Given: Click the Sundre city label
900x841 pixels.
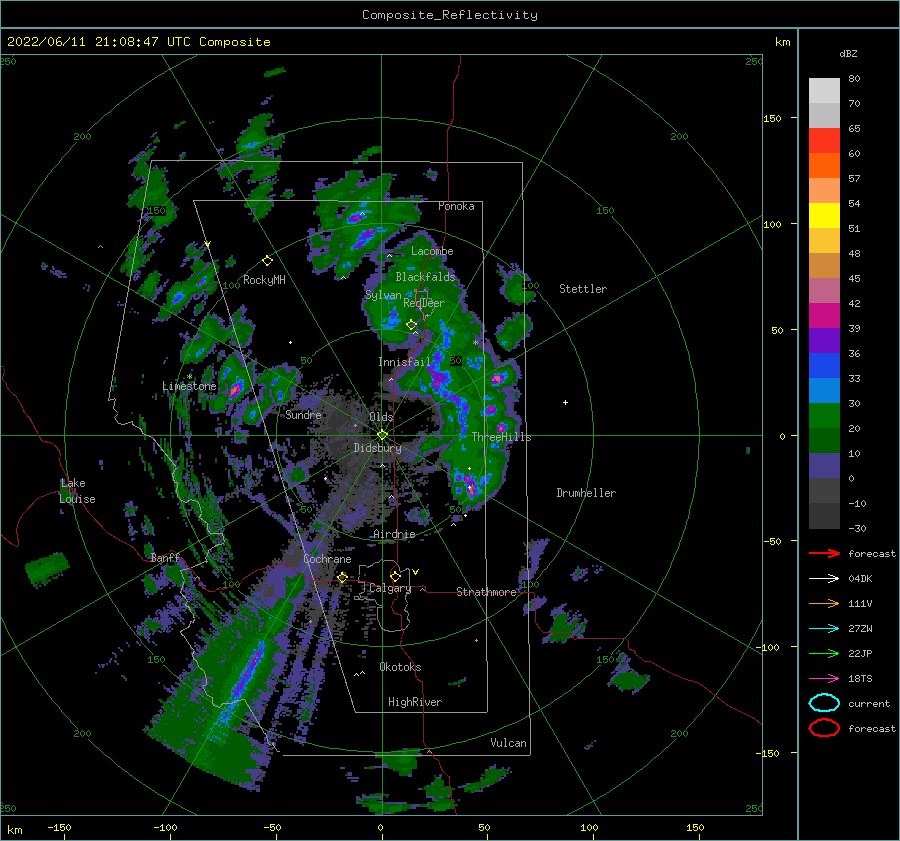Looking at the screenshot, I should coord(304,414).
